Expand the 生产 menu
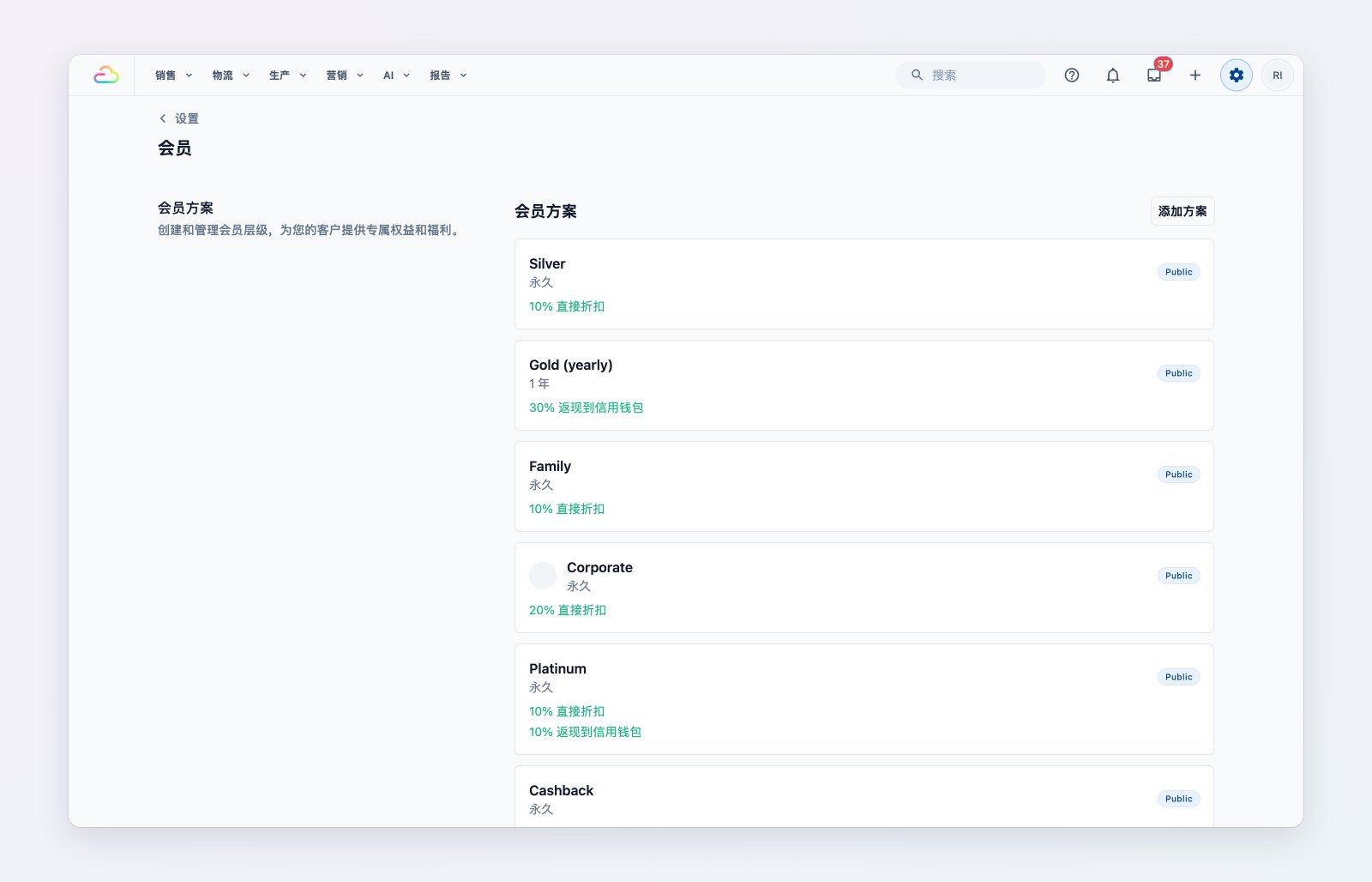Image resolution: width=1372 pixels, height=882 pixels. pos(288,76)
